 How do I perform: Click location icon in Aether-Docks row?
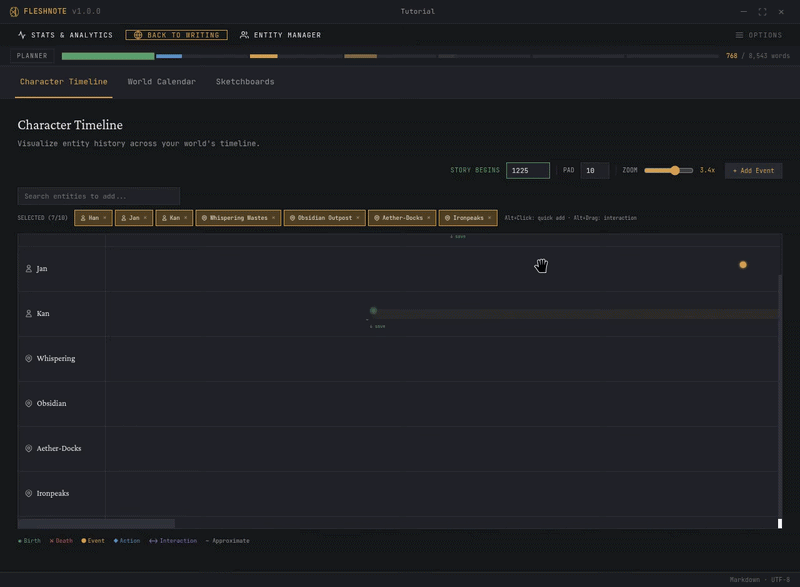29,448
